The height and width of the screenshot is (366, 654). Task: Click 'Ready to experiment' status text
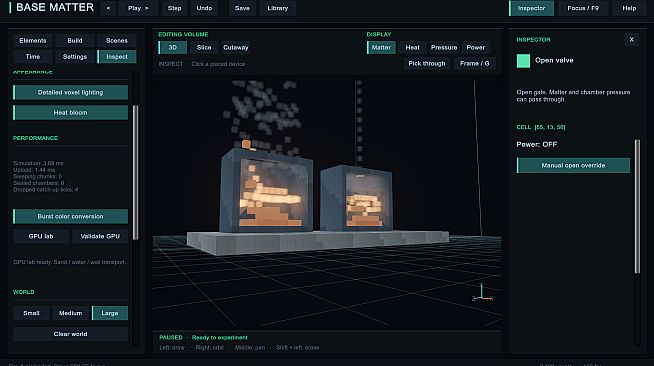point(220,337)
